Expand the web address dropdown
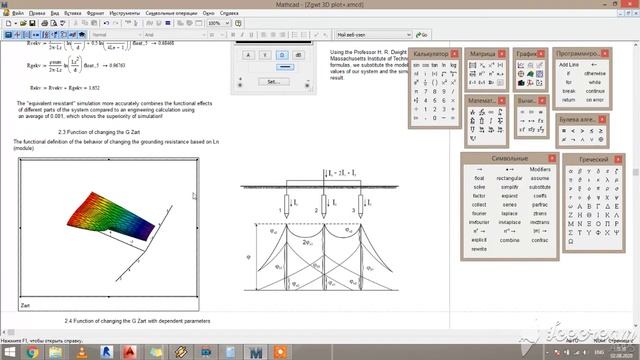The image size is (640, 360). tap(409, 35)
